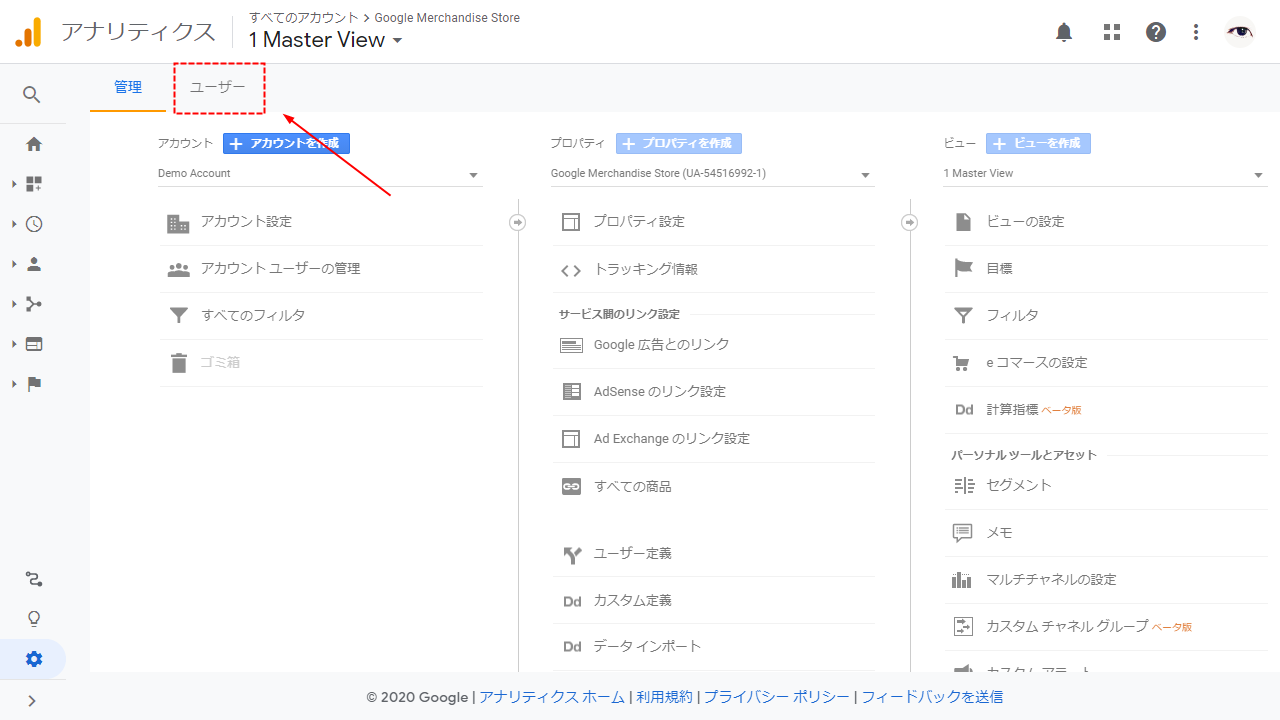Image resolution: width=1280 pixels, height=720 pixels.
Task: Open the Admin gear icon in sidebar
Action: click(34, 659)
